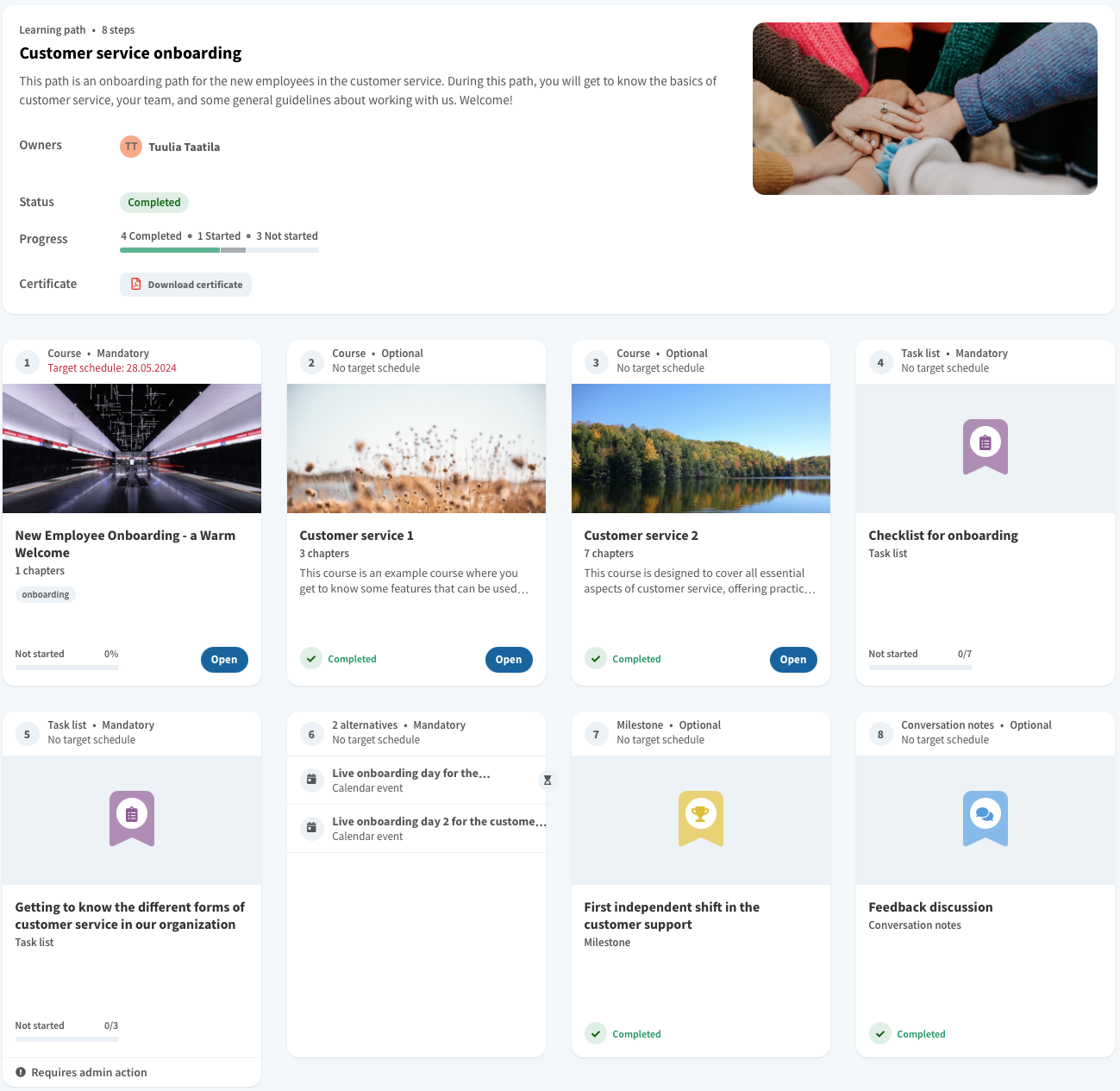Click the lake forest course thumbnail
The width and height of the screenshot is (1120, 1091).
[x=700, y=448]
